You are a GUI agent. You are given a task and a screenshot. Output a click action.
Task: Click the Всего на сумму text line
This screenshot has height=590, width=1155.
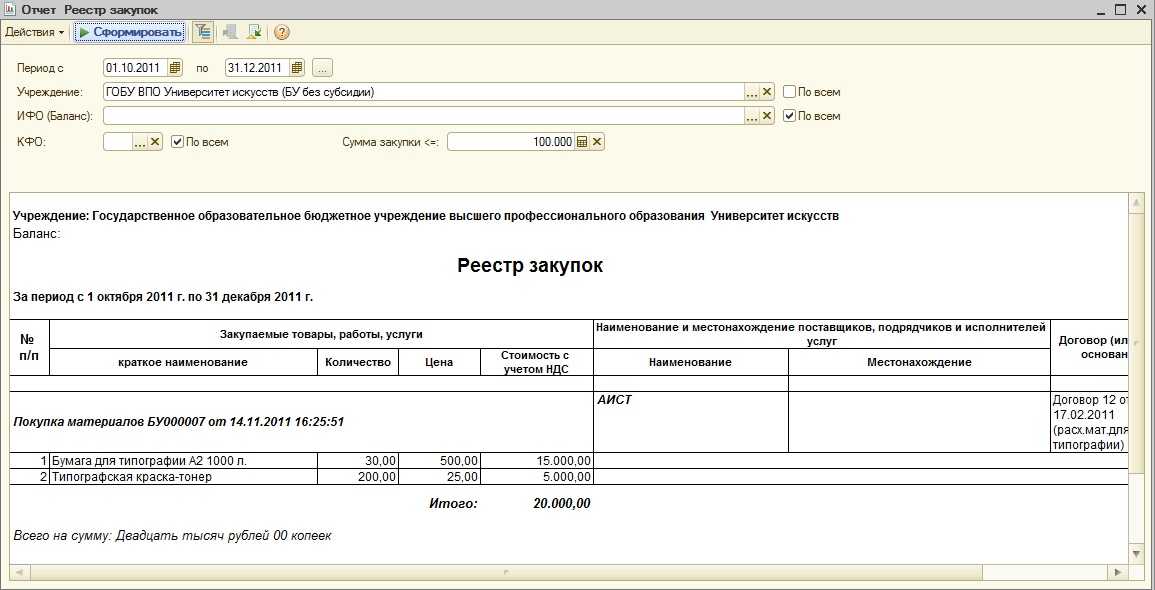pos(172,535)
